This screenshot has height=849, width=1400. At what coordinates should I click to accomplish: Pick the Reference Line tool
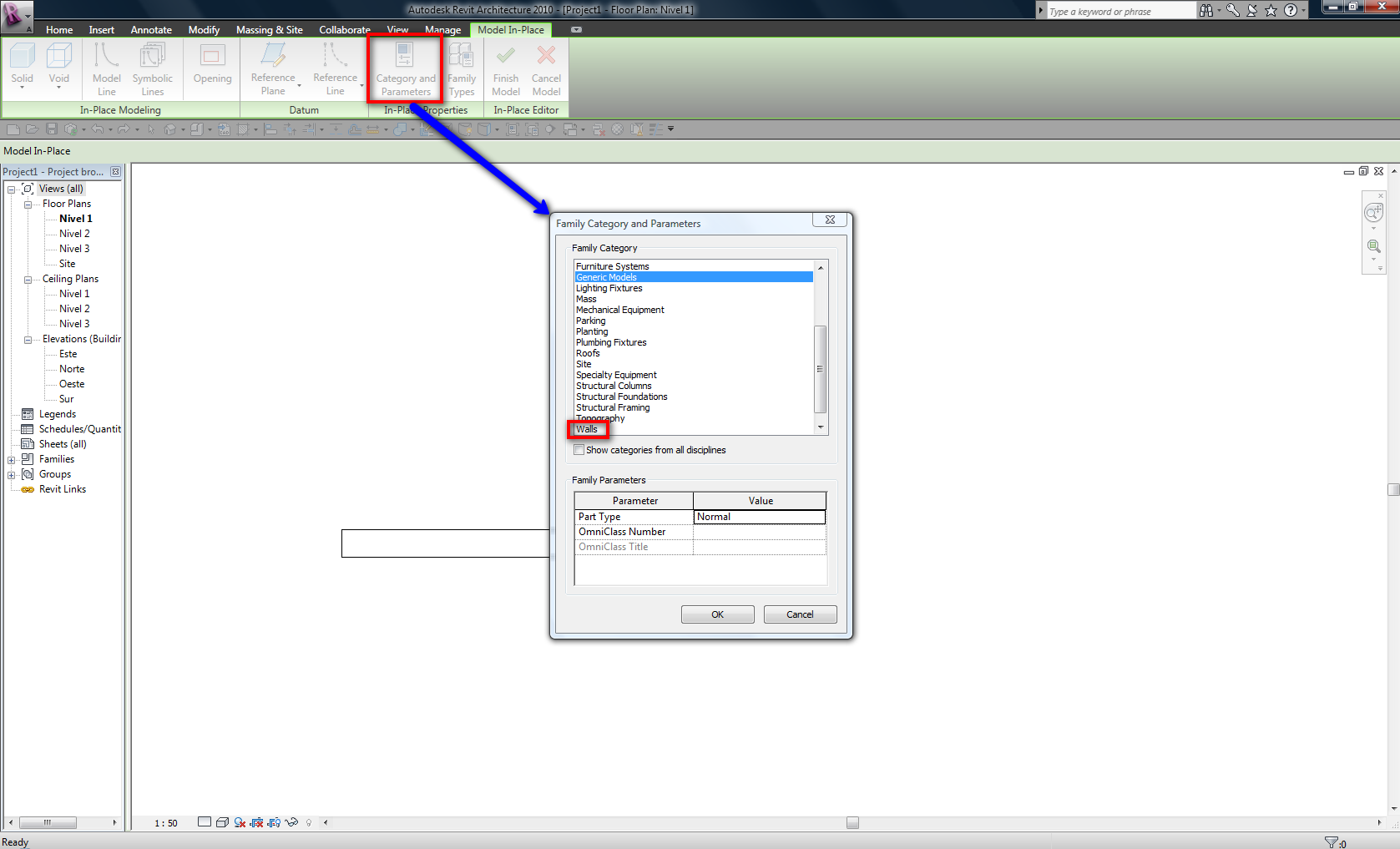click(335, 69)
